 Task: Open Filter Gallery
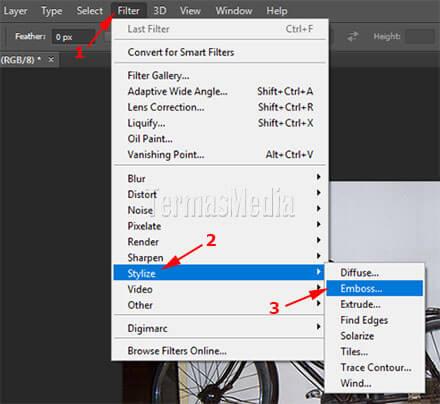coord(218,76)
